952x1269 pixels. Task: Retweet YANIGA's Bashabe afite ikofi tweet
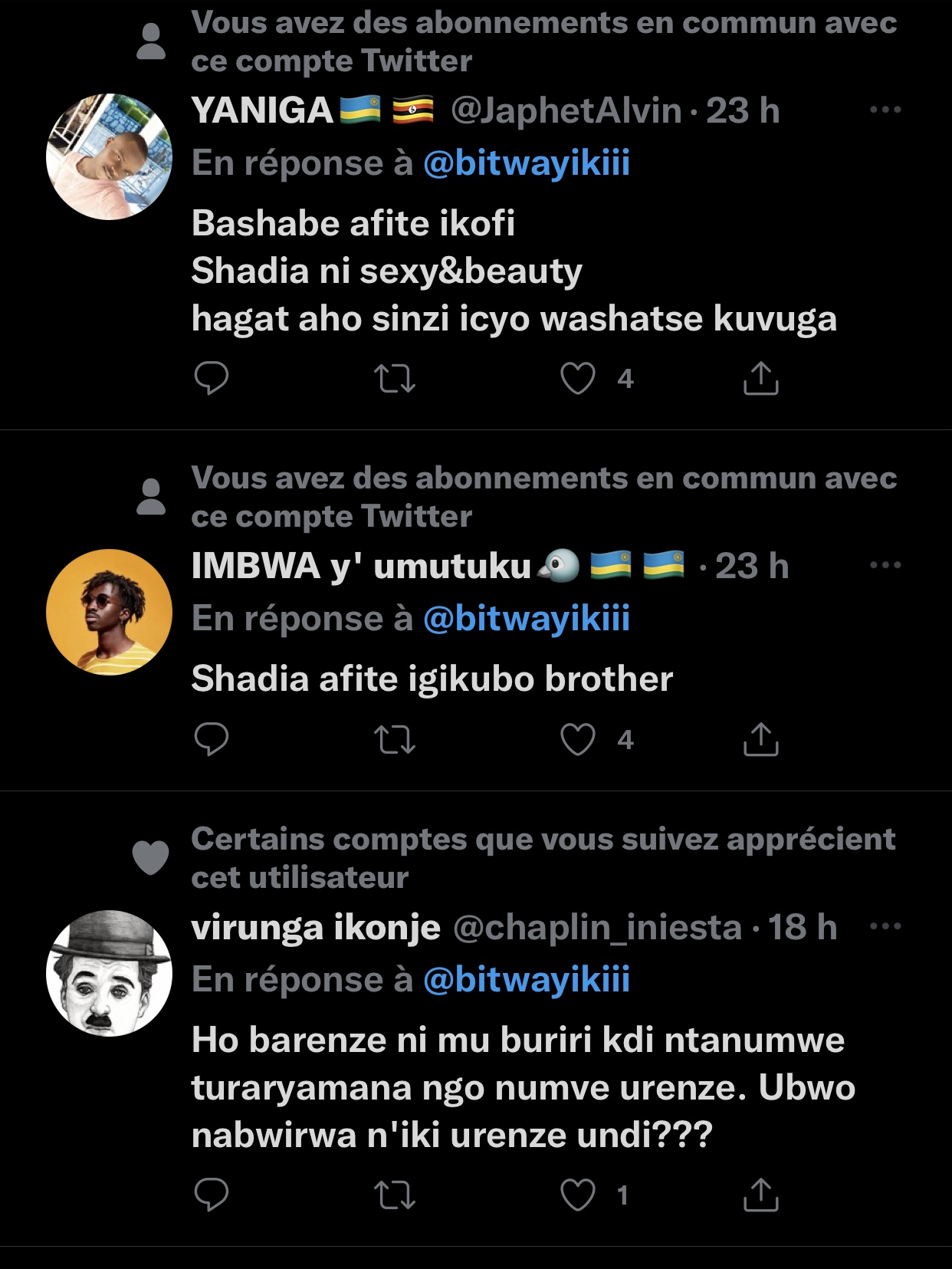(x=395, y=378)
